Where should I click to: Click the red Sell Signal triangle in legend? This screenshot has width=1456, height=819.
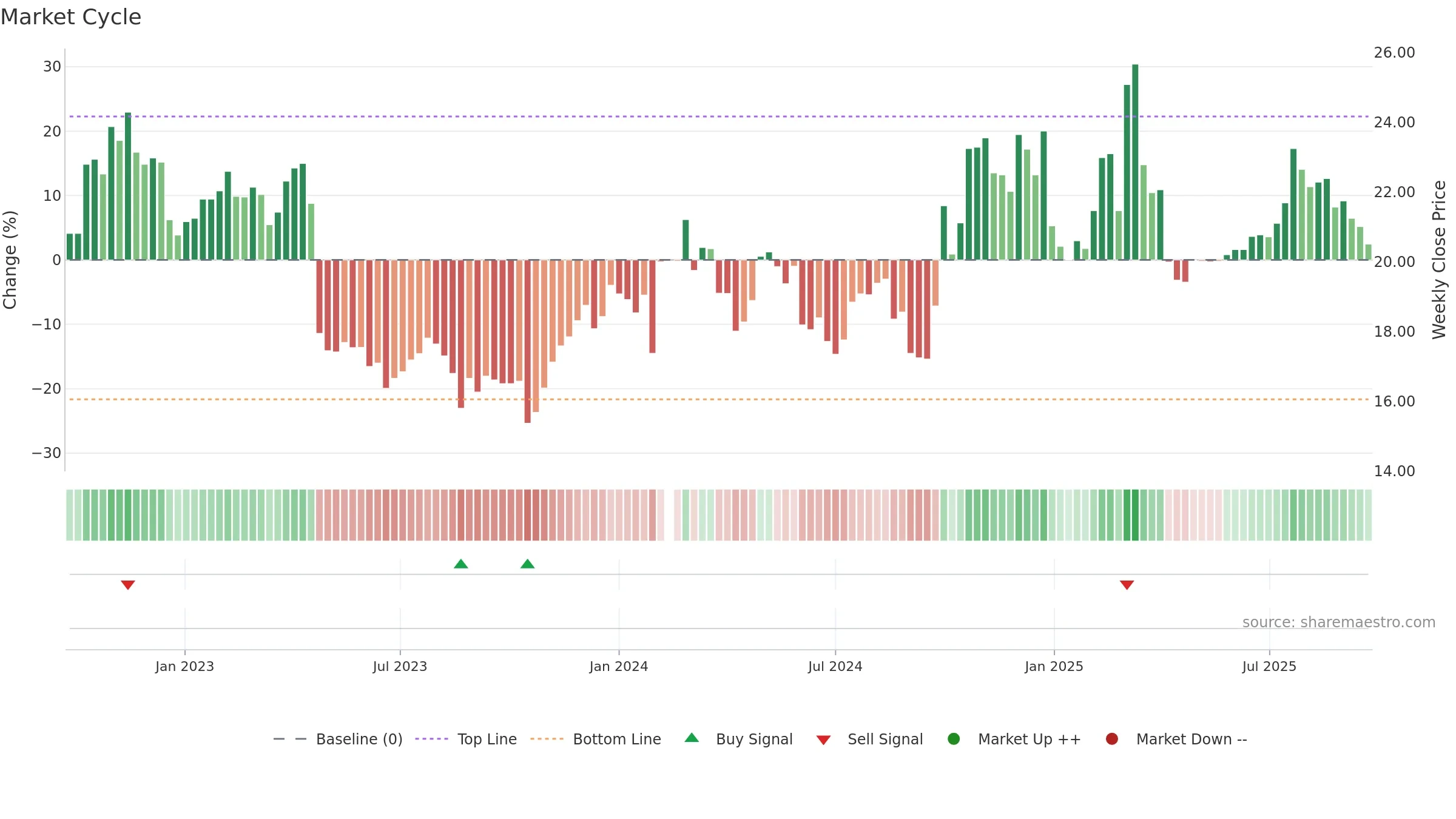pyautogui.click(x=823, y=740)
